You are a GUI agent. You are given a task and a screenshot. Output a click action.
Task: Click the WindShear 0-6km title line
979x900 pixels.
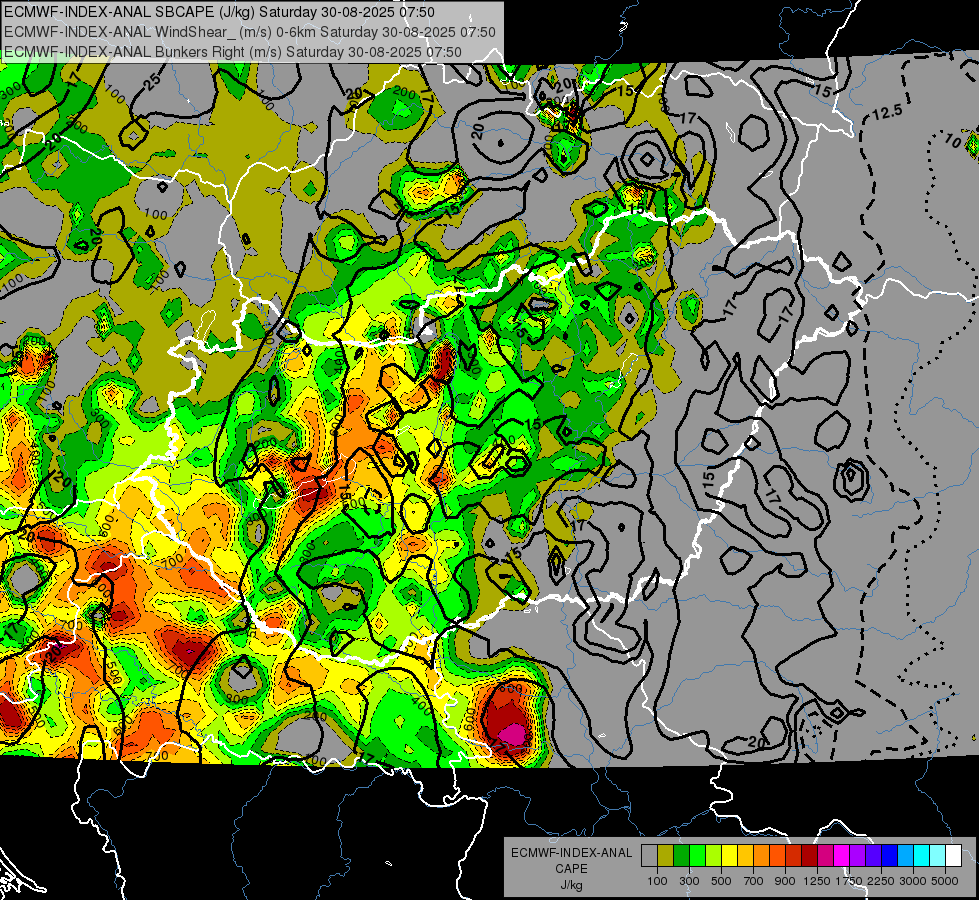pos(250,32)
